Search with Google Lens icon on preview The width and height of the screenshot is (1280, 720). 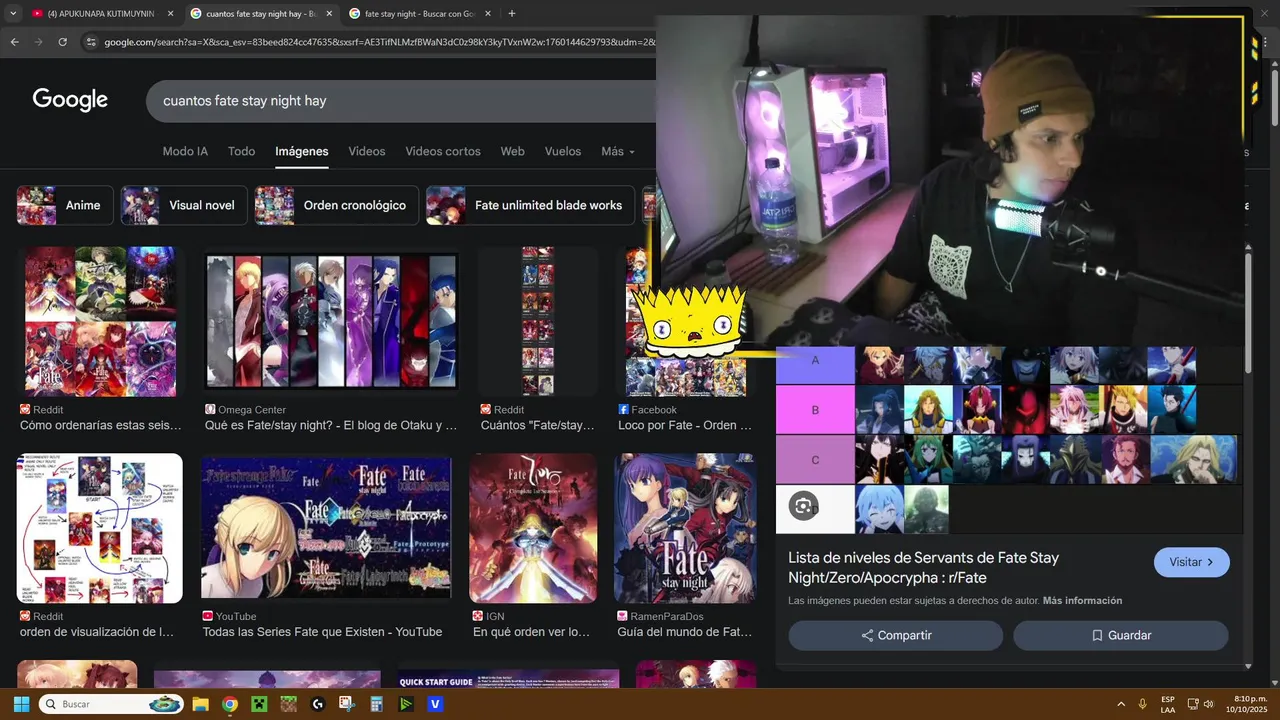pos(803,506)
